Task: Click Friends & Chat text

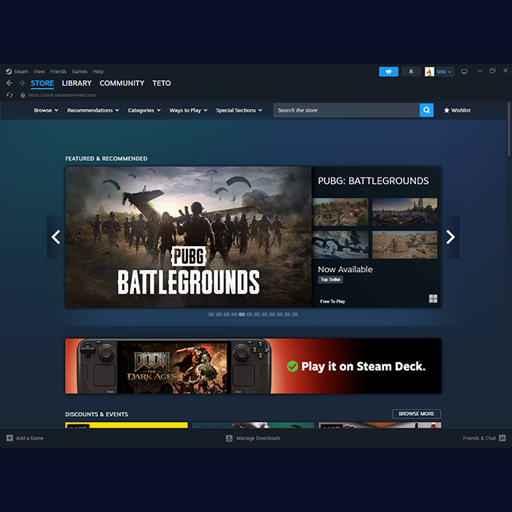Action: [479, 438]
